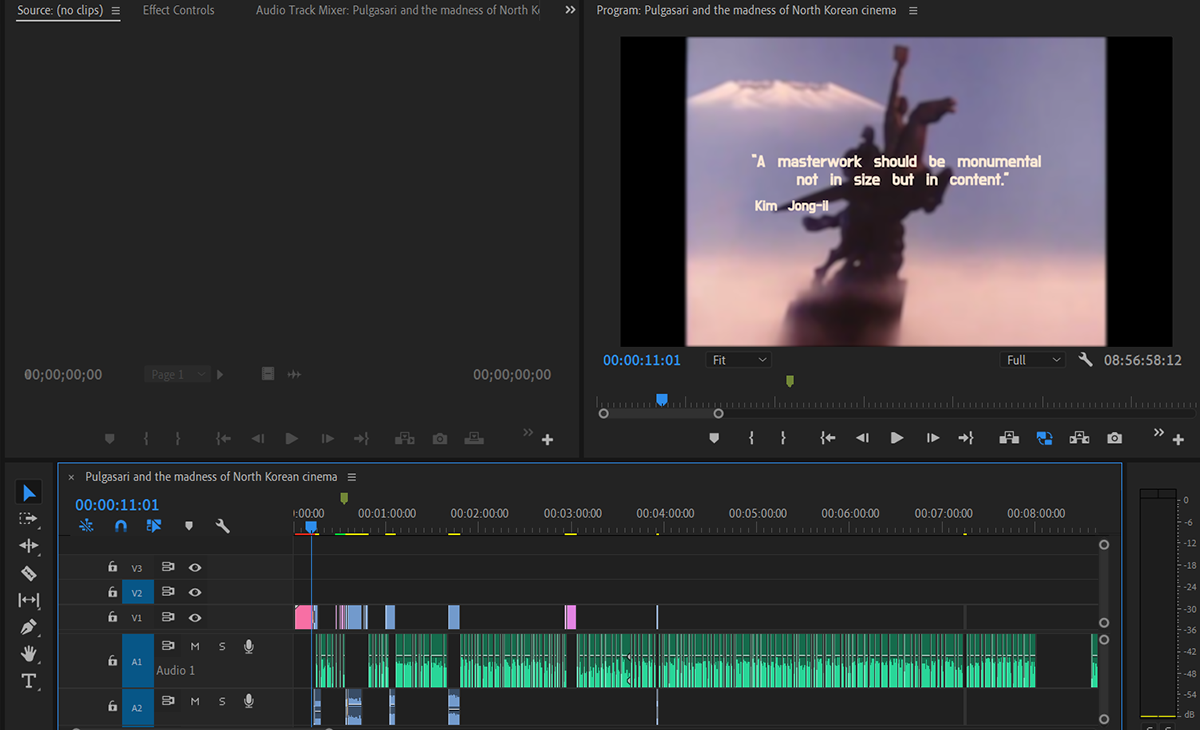Click Drag Audio Only icon in Source Monitor

click(x=294, y=374)
